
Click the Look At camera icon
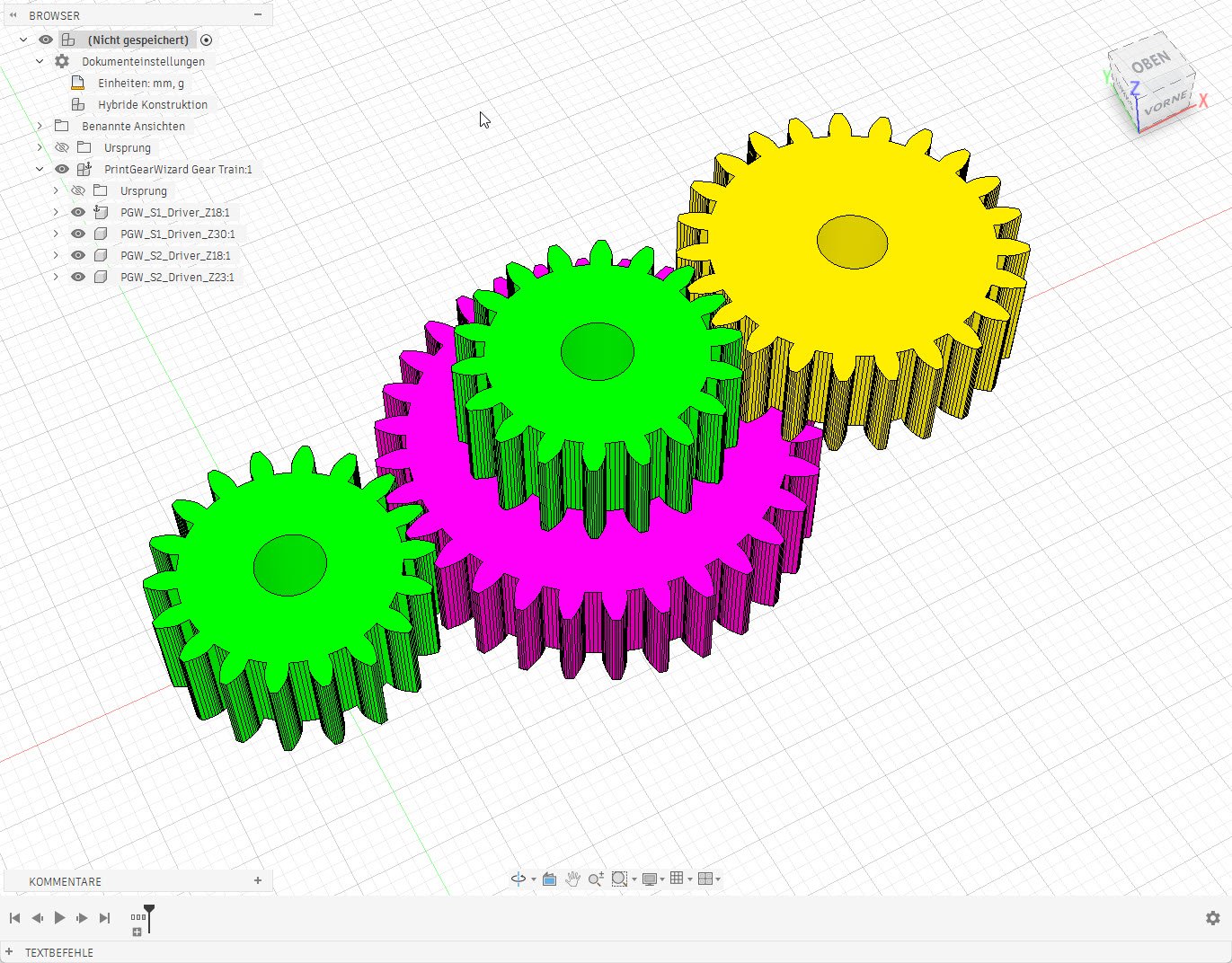click(x=549, y=879)
